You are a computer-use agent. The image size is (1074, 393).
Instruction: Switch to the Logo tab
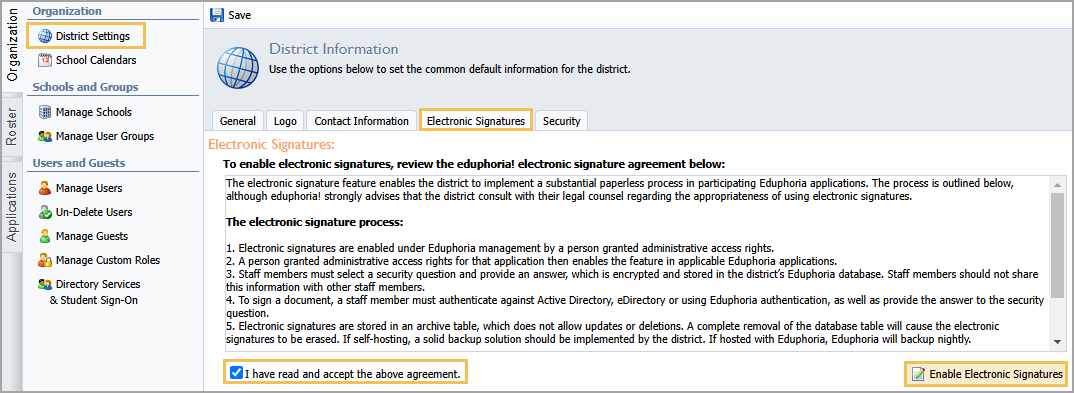285,121
